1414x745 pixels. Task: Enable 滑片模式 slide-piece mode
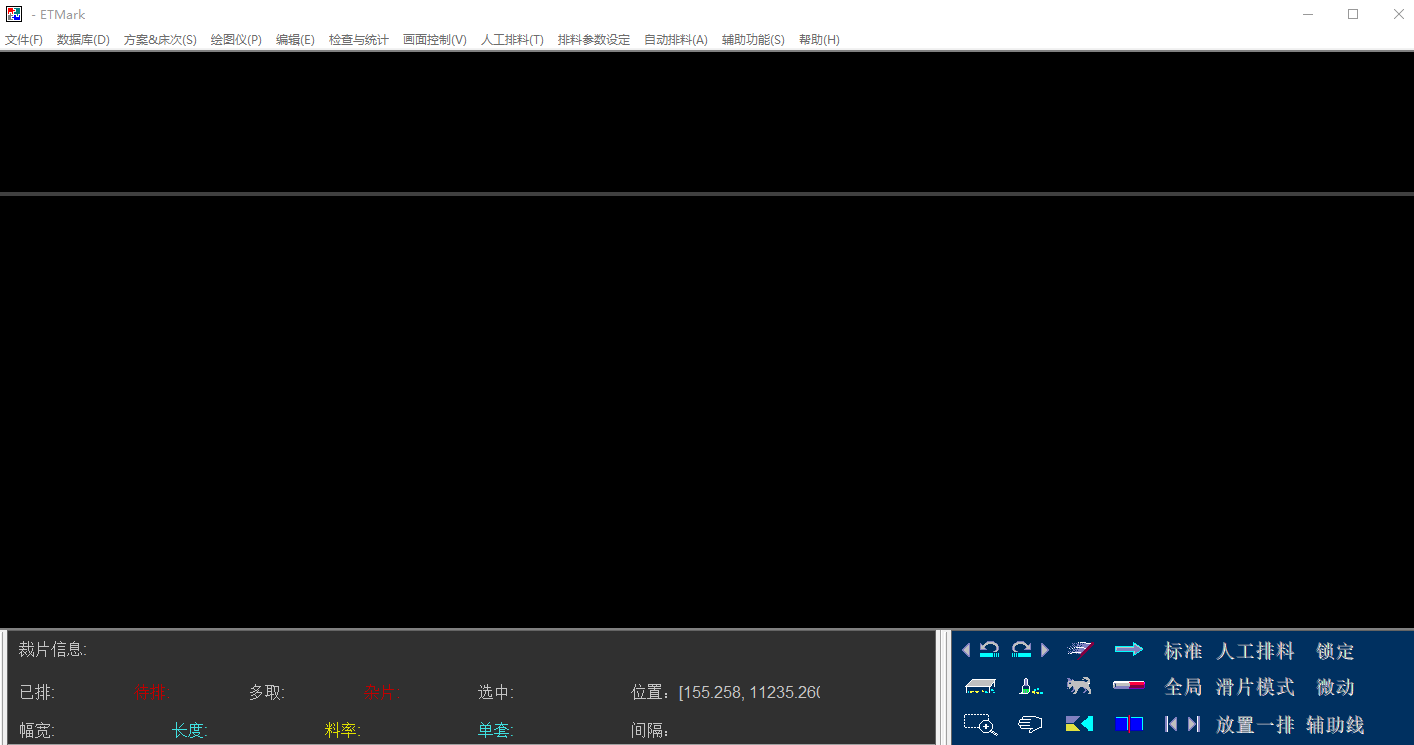(1255, 687)
